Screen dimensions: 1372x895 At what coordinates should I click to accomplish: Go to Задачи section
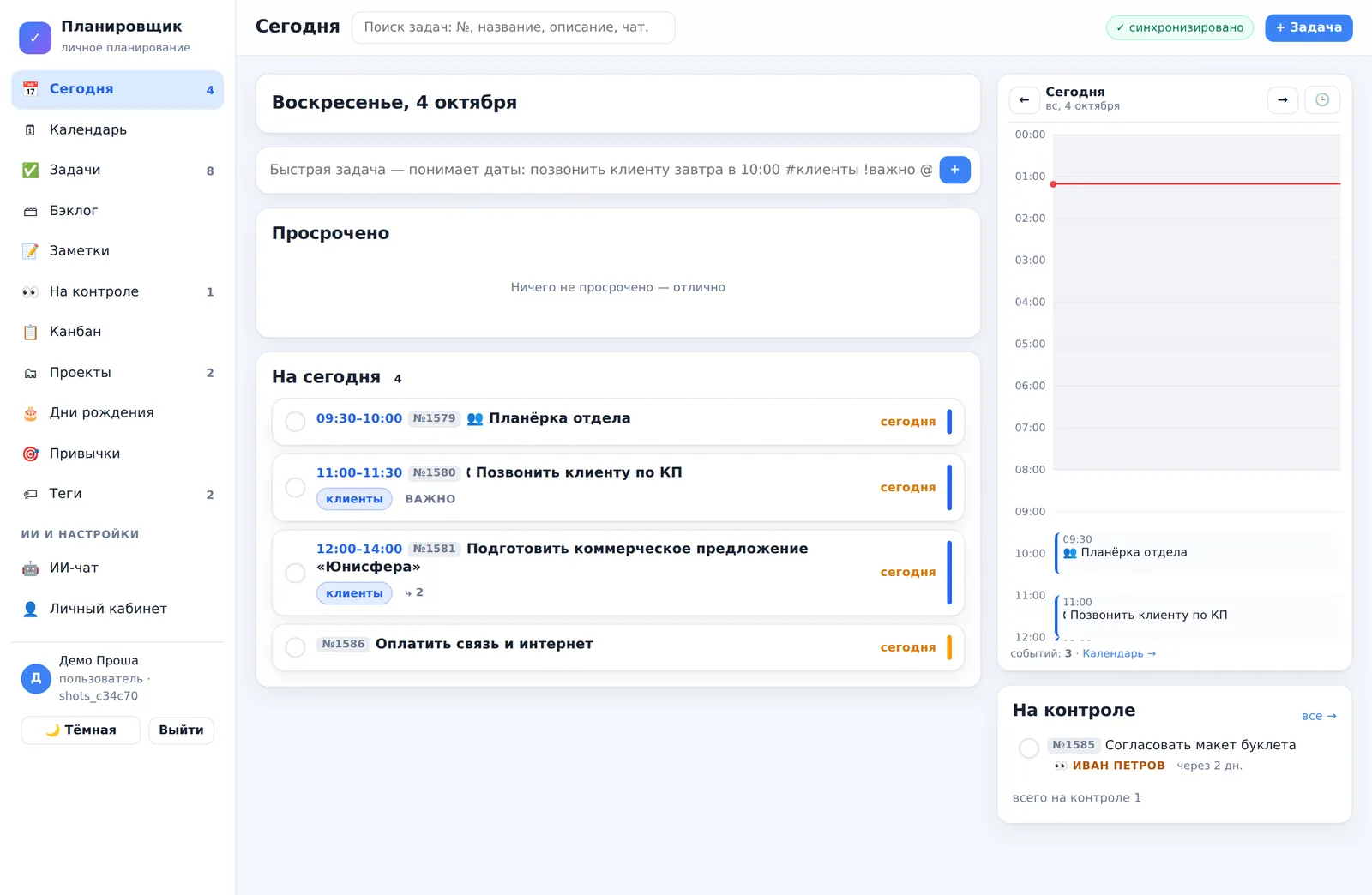(117, 171)
